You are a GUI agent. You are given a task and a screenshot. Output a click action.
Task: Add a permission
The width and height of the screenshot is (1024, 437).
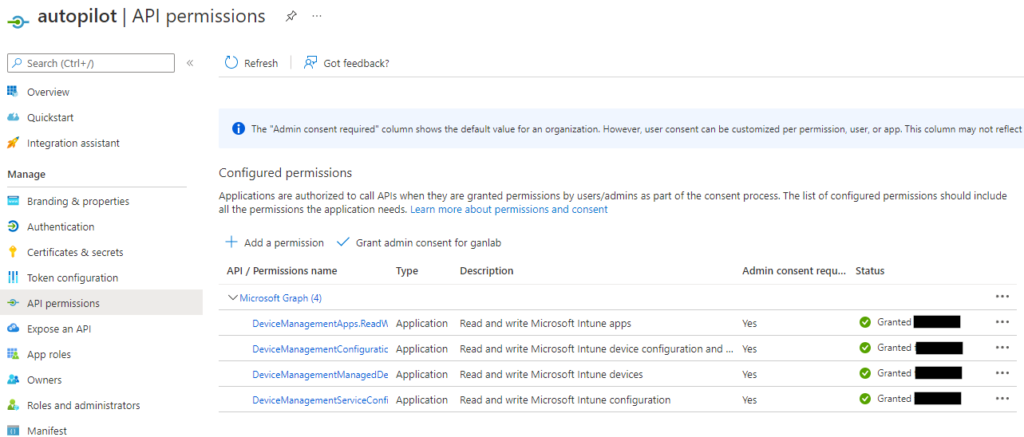point(275,242)
